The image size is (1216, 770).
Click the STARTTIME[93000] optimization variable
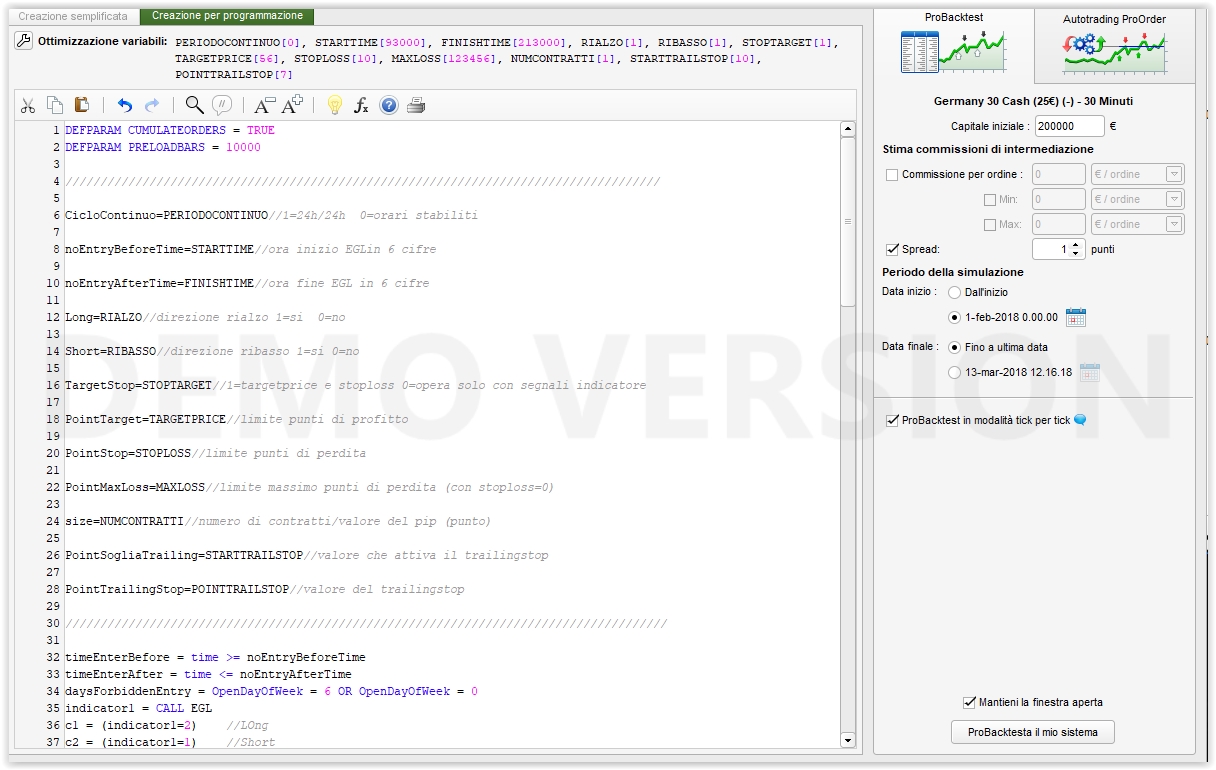click(371, 43)
